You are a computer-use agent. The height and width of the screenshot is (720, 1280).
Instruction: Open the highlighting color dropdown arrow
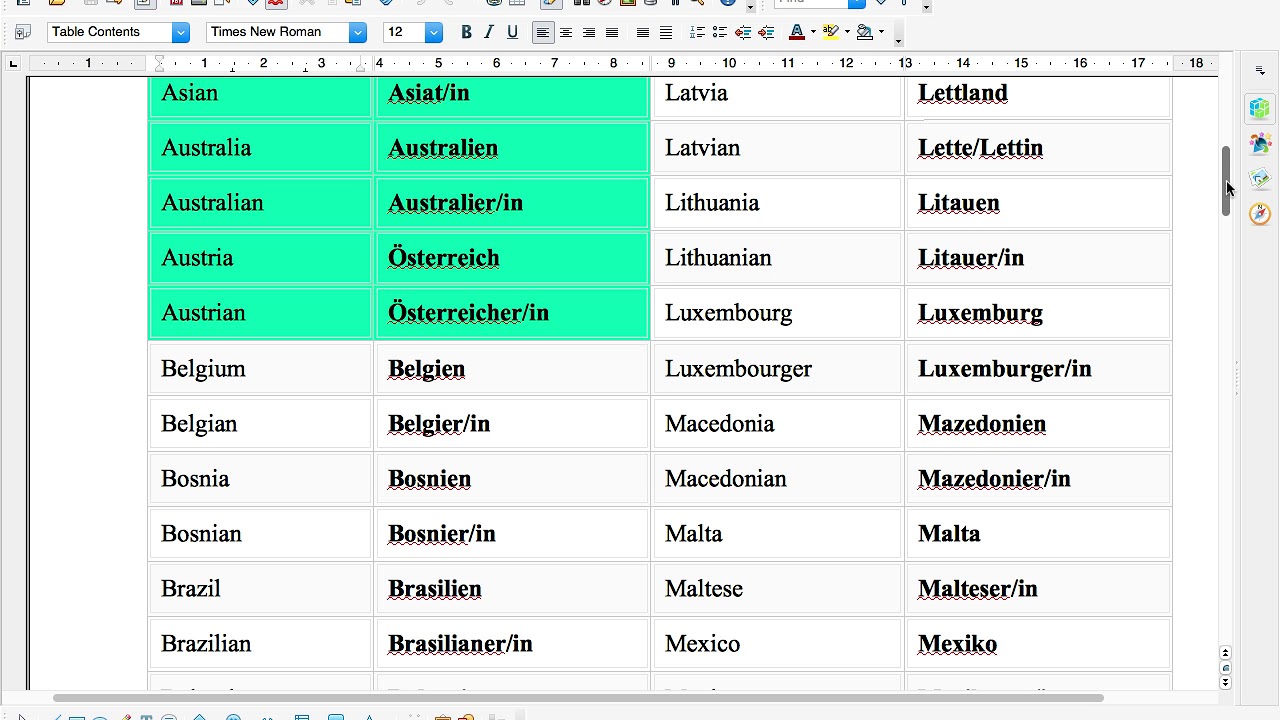pyautogui.click(x=847, y=32)
